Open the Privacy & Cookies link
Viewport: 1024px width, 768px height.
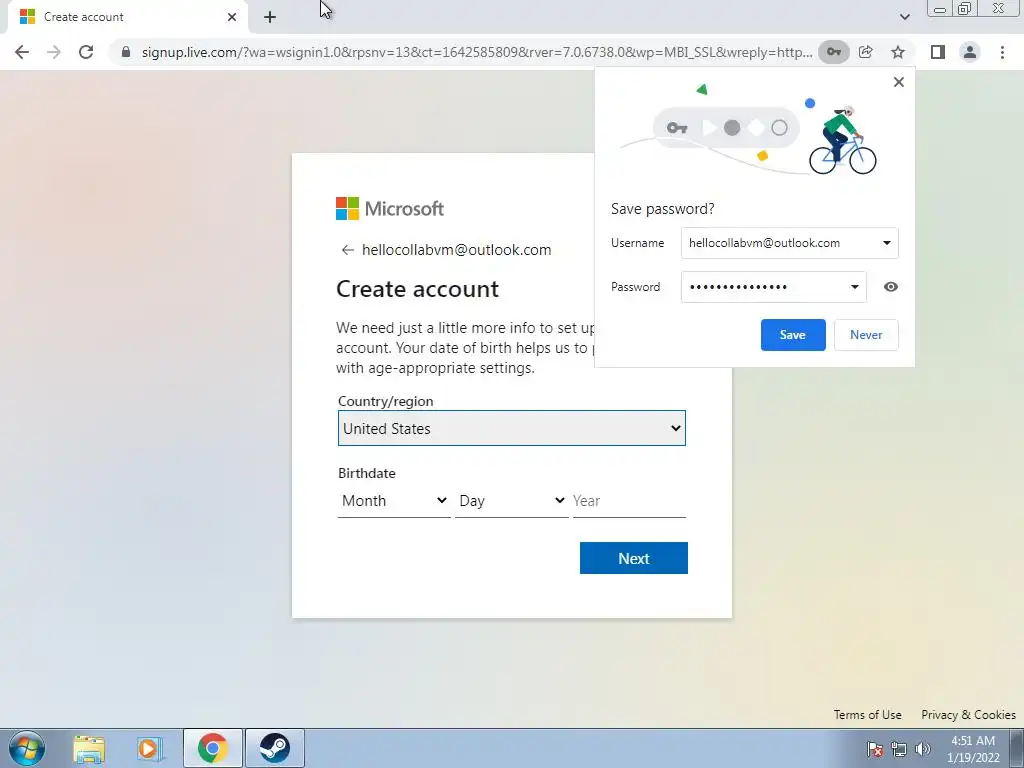[x=968, y=714]
